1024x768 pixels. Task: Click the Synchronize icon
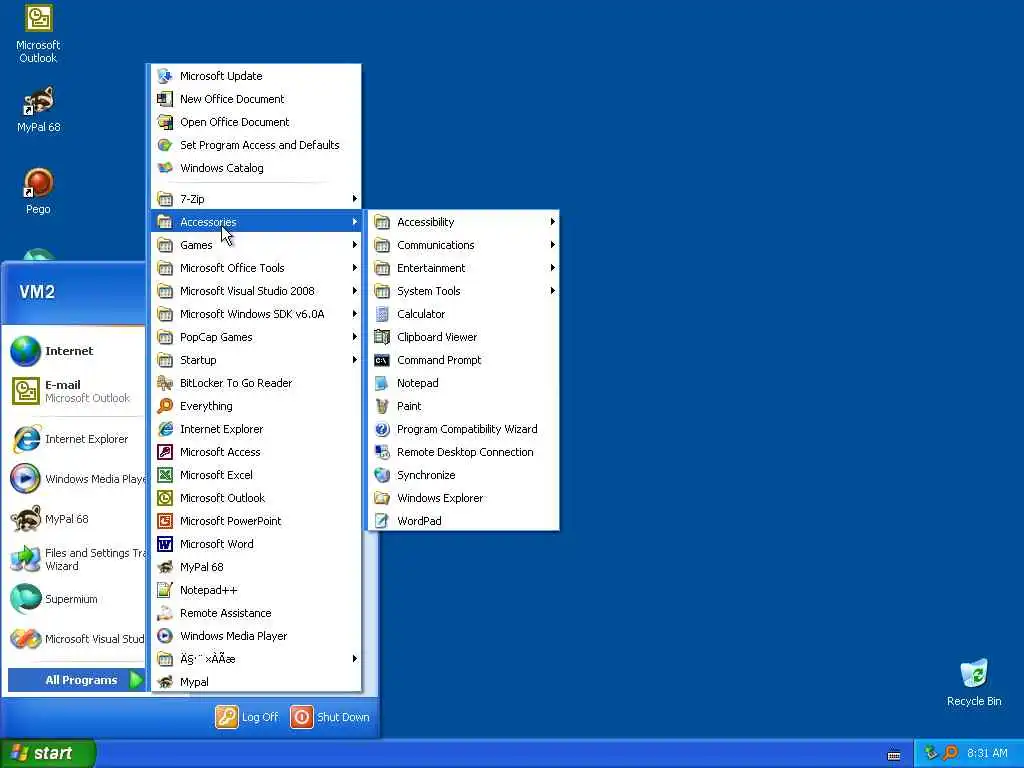pyautogui.click(x=382, y=475)
